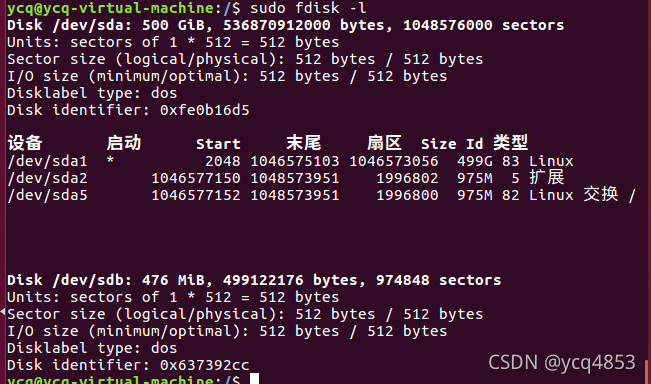Click the "Disk /dev/sdb" header line
This screenshot has height=384, width=651.
254,280
